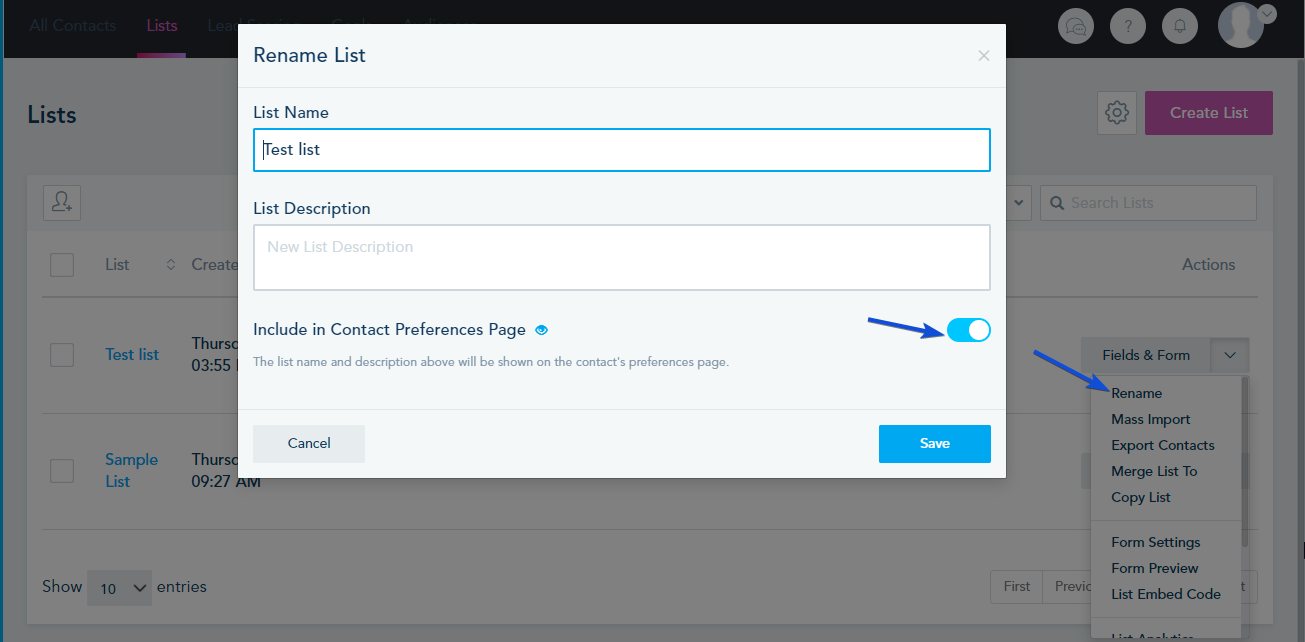Click the search magnifier icon

pyautogui.click(x=1057, y=203)
